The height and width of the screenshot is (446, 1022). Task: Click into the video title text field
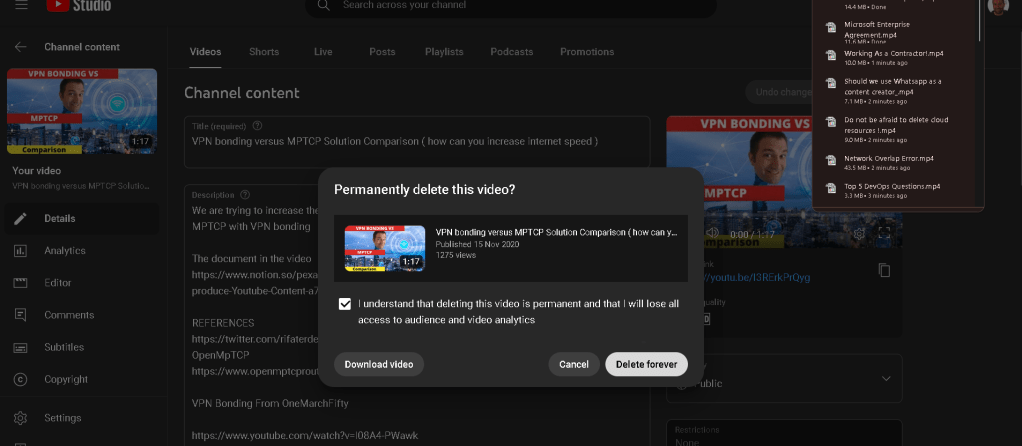pyautogui.click(x=417, y=141)
